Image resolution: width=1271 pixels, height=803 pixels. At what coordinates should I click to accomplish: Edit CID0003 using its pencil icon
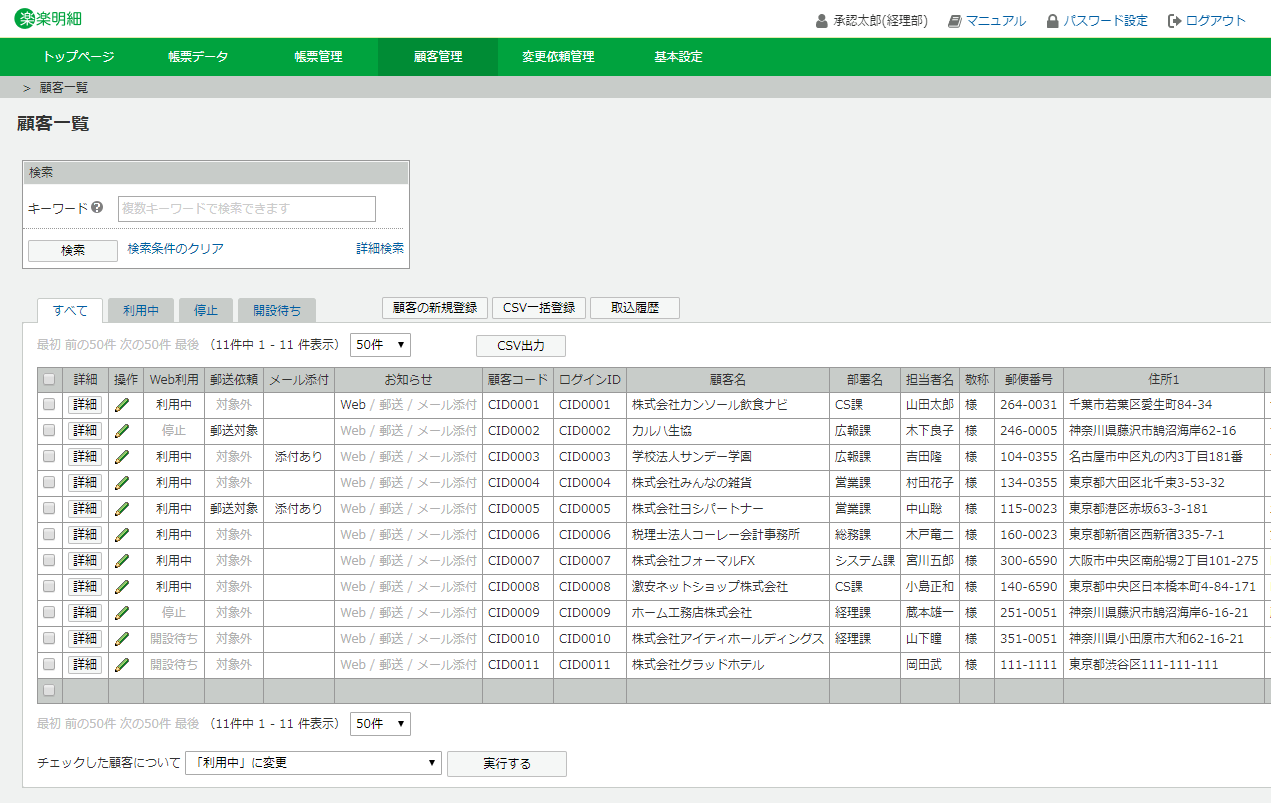point(123,457)
